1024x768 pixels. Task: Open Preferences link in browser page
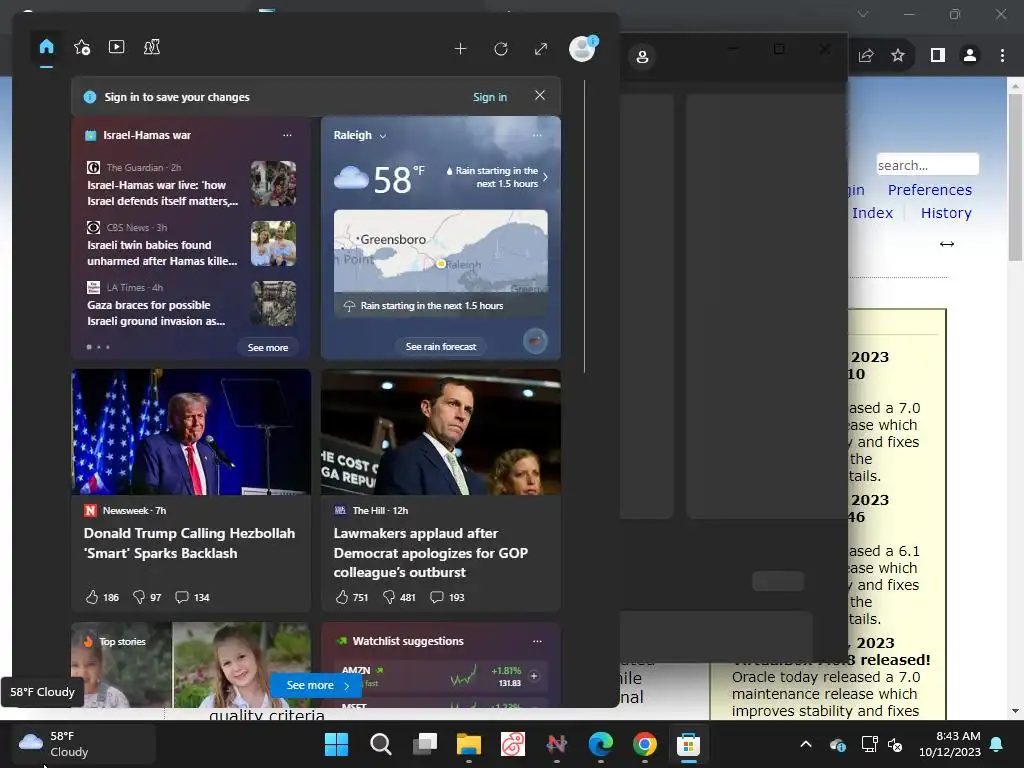coord(929,190)
